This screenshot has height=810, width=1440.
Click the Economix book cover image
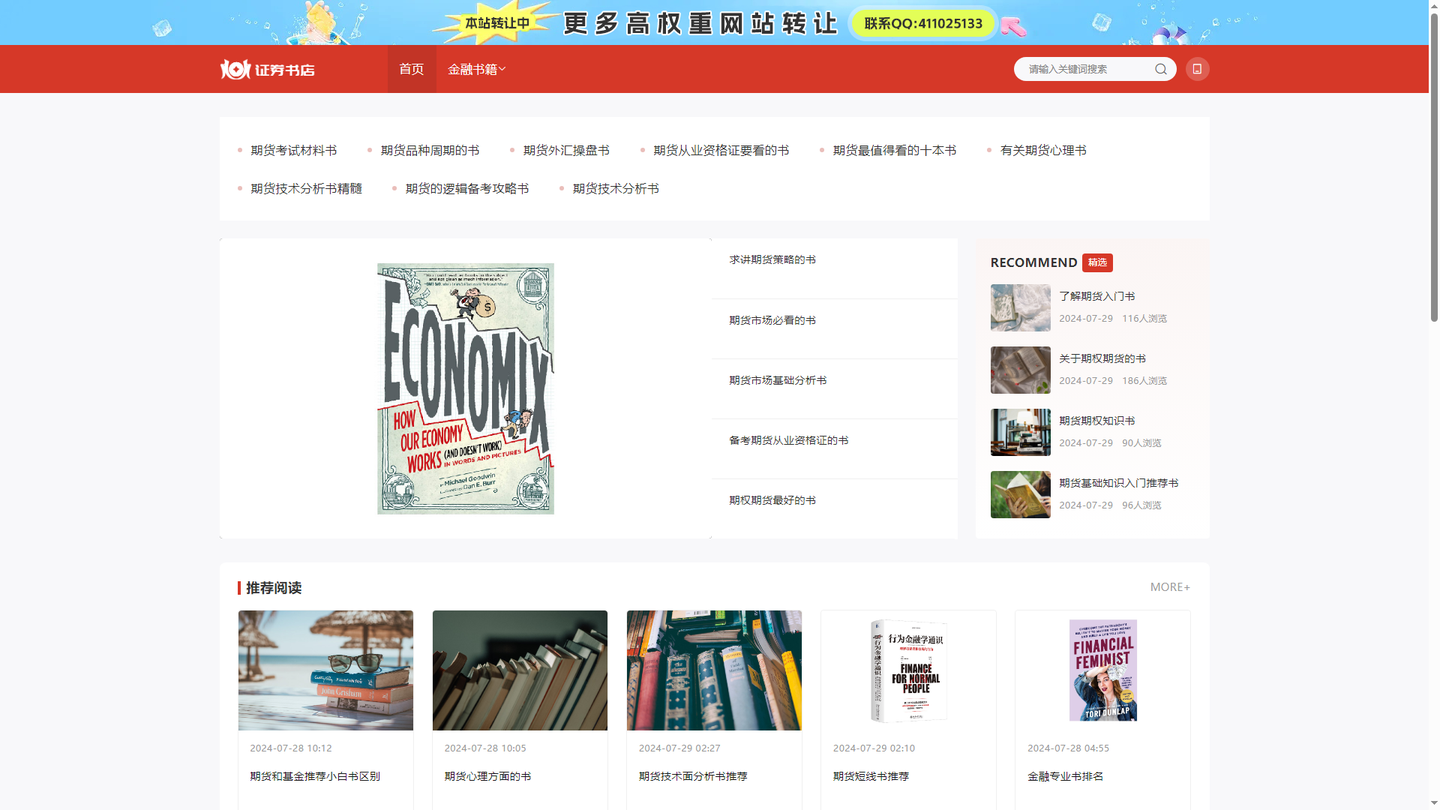coord(465,388)
